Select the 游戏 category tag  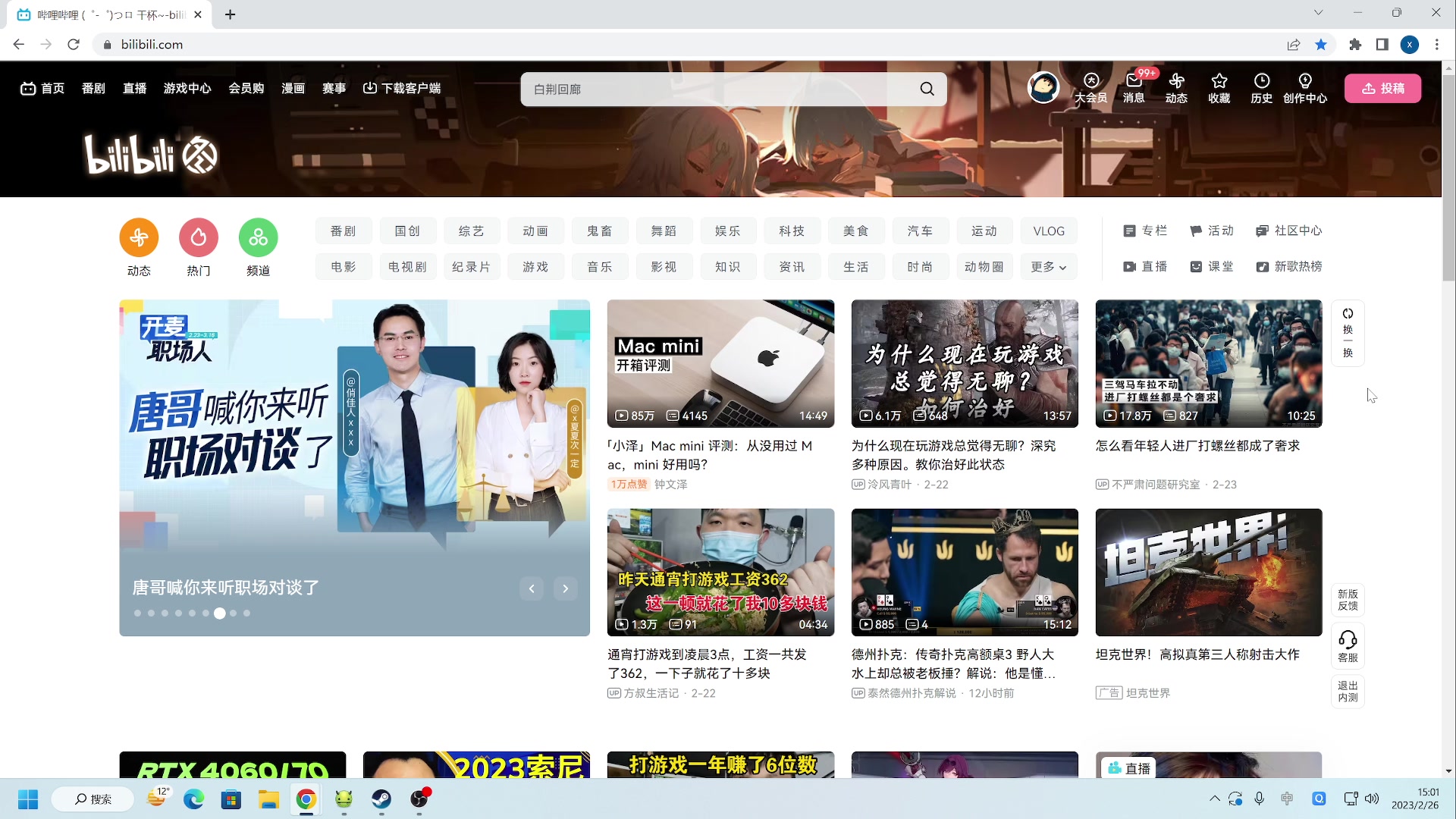(x=535, y=267)
